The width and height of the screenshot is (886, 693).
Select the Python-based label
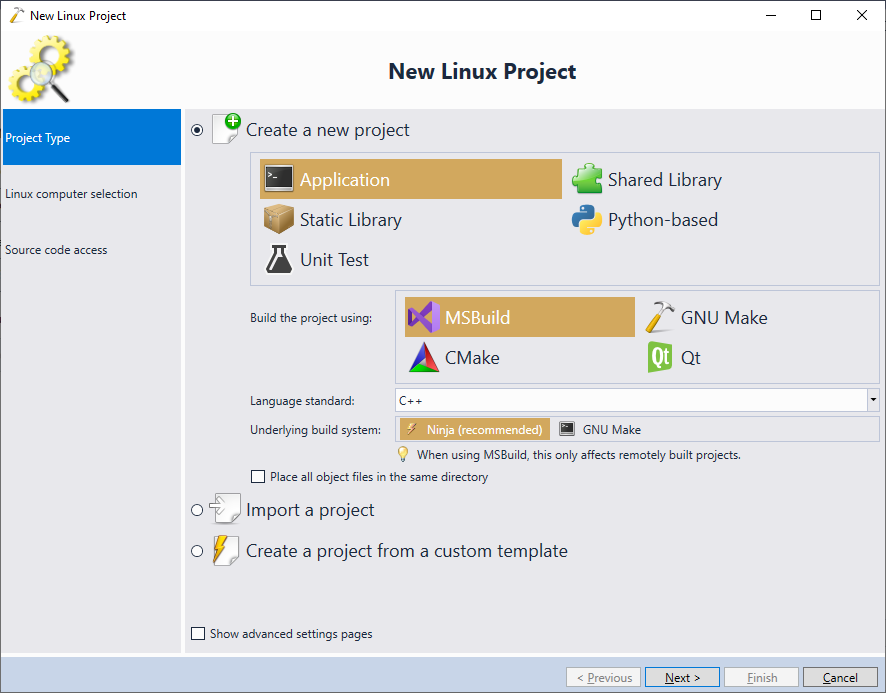coord(663,219)
